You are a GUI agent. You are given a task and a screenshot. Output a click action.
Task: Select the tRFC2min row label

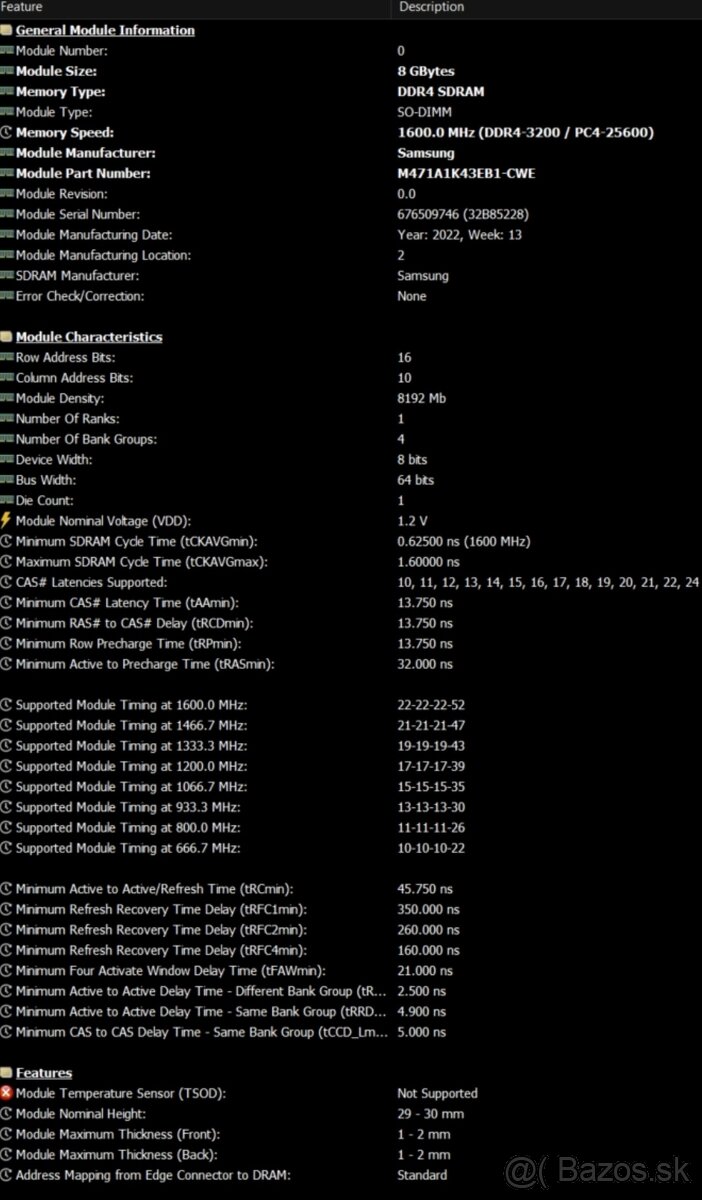[161, 930]
